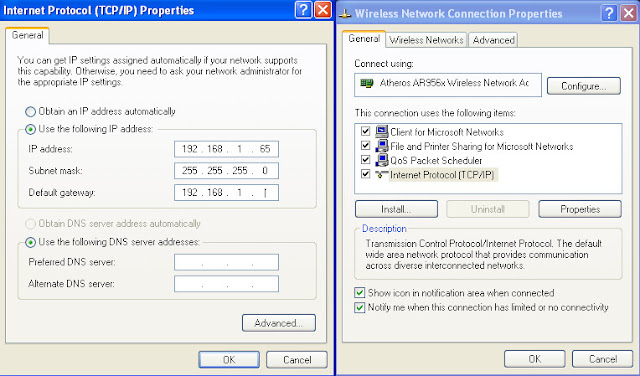Click the Alternate DNS server field
The image size is (640, 376).
(227, 284)
